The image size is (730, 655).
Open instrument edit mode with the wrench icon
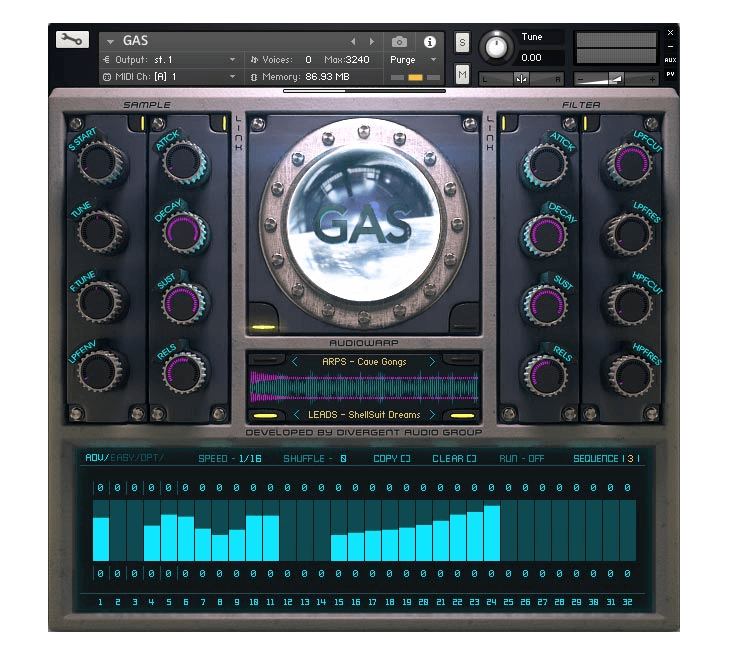point(72,40)
